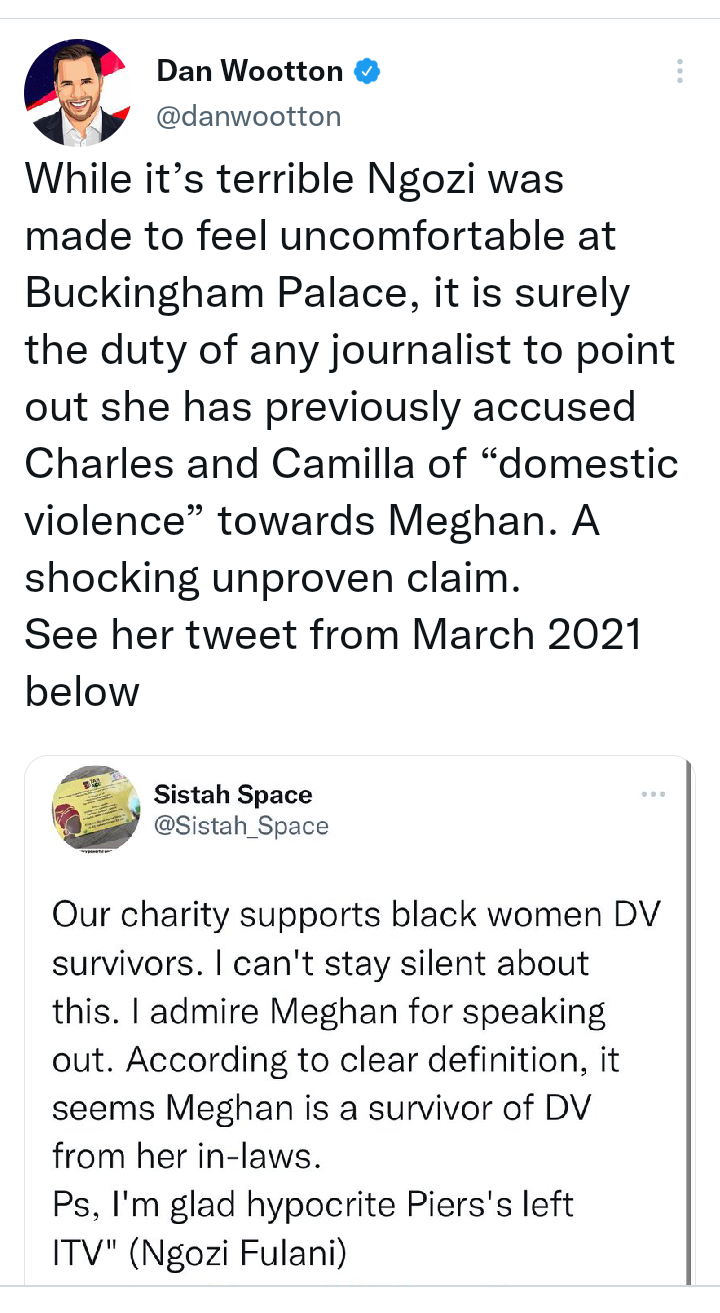Image resolution: width=720 pixels, height=1313 pixels.
Task: Click the Sistah Space display name
Action: point(233,794)
